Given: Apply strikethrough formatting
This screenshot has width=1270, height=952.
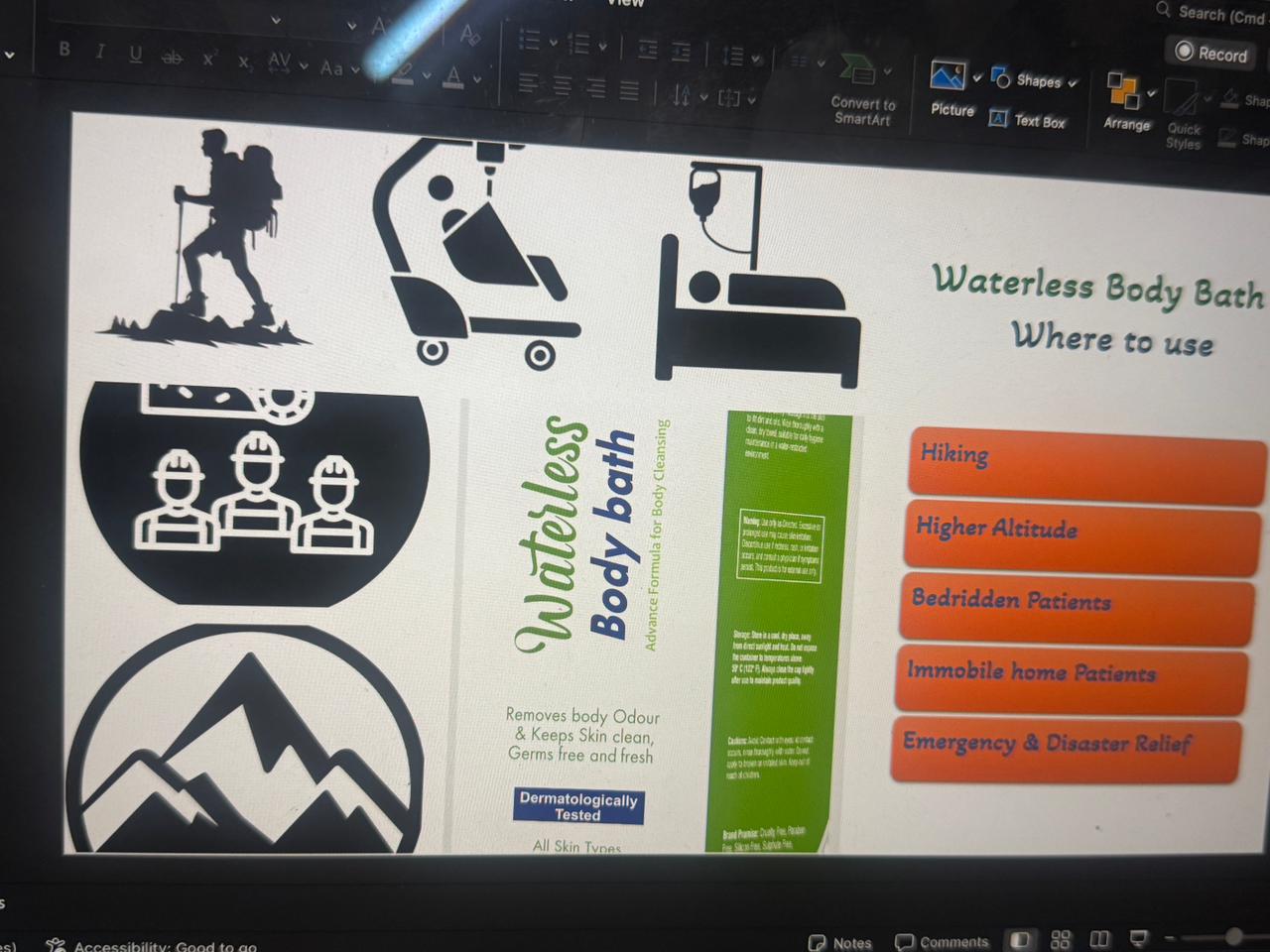Looking at the screenshot, I should point(172,58).
